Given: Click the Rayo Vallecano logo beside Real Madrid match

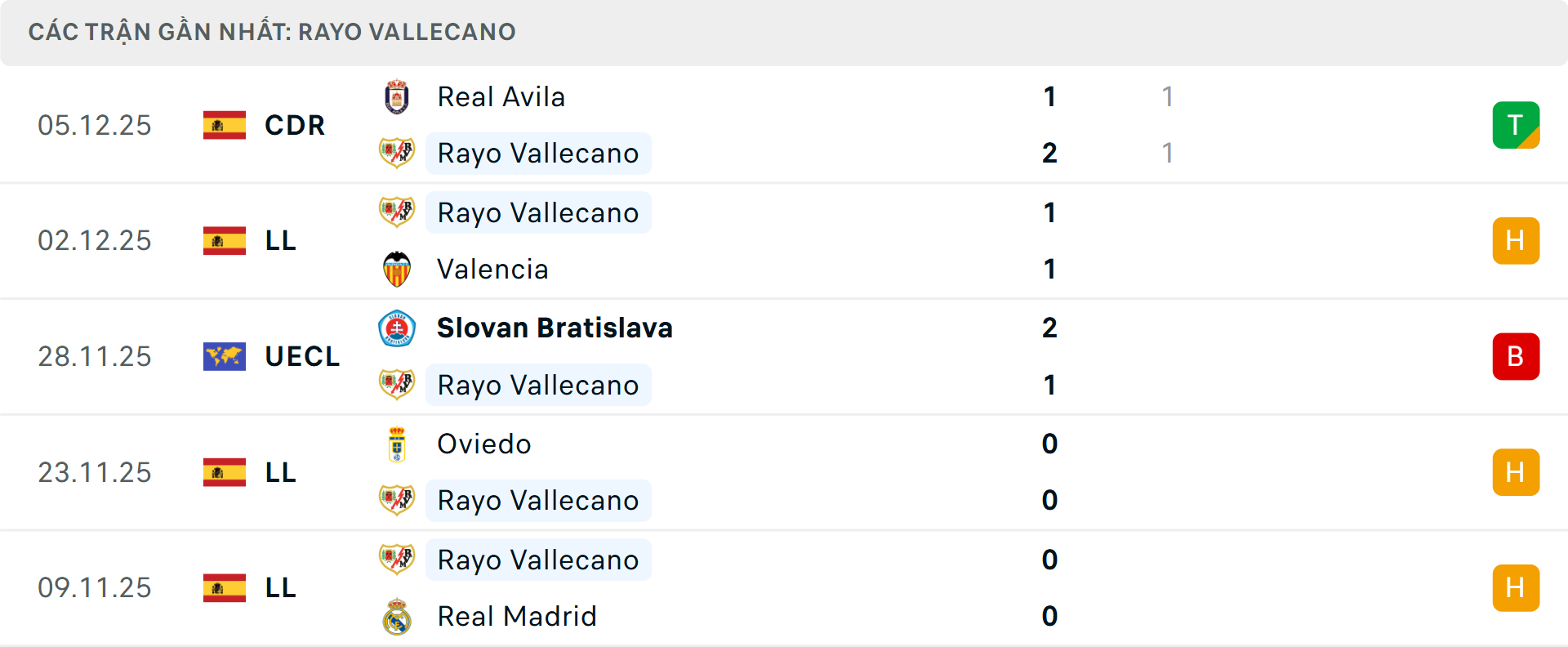Looking at the screenshot, I should [397, 560].
